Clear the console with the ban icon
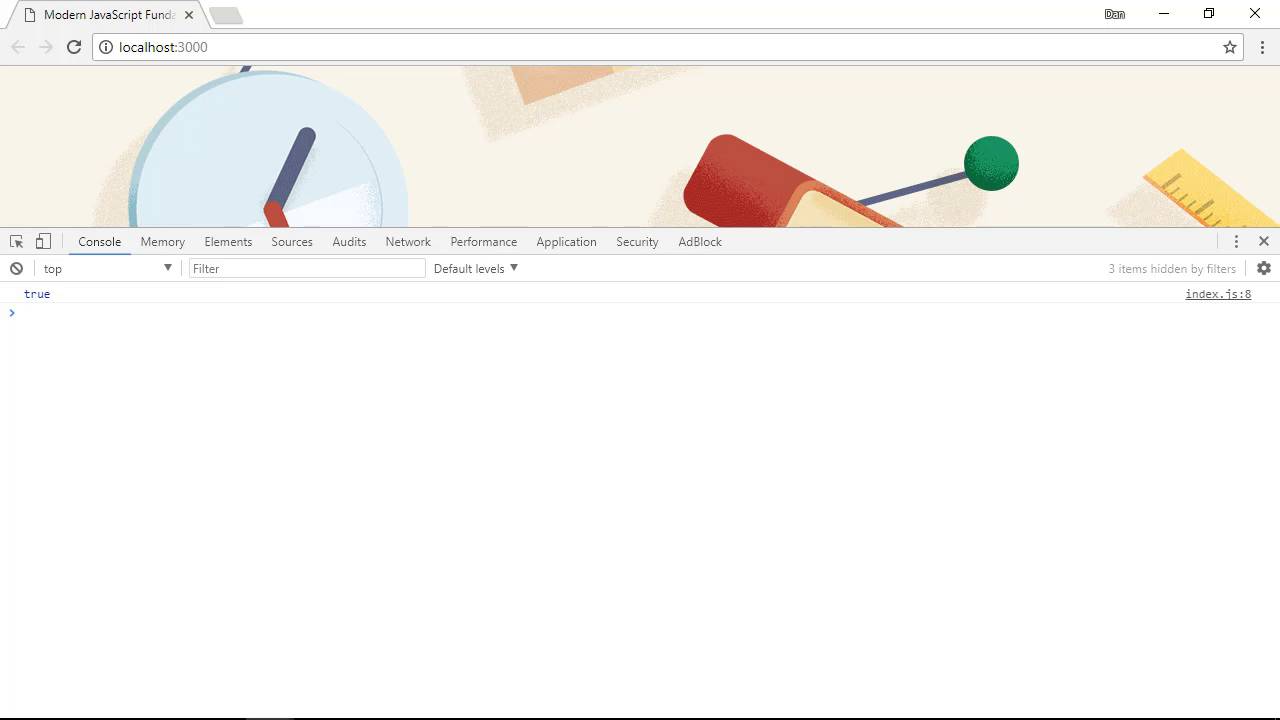Viewport: 1280px width, 720px height. (16, 268)
